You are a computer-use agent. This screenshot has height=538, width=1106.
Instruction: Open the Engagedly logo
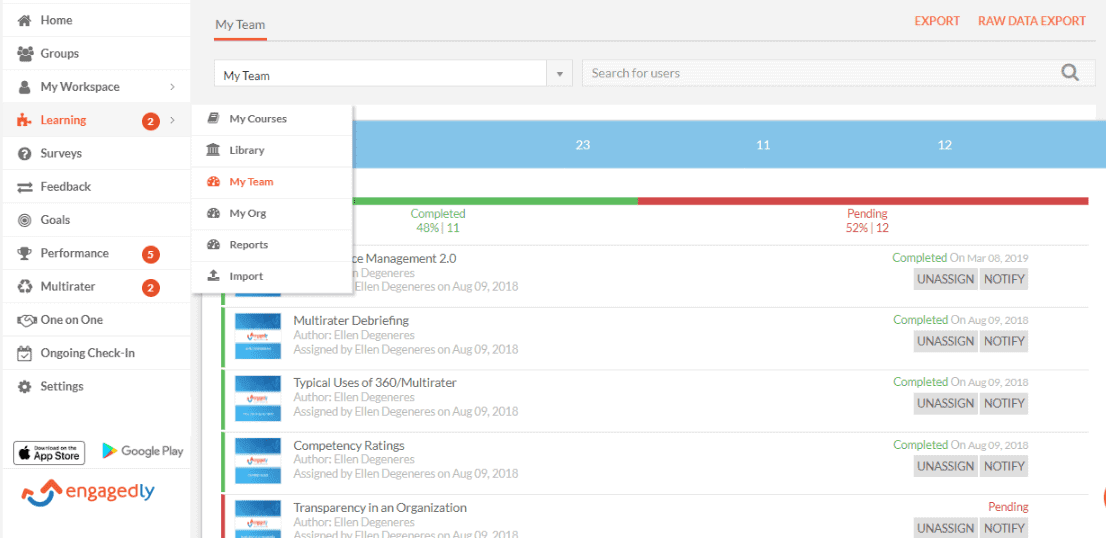88,492
